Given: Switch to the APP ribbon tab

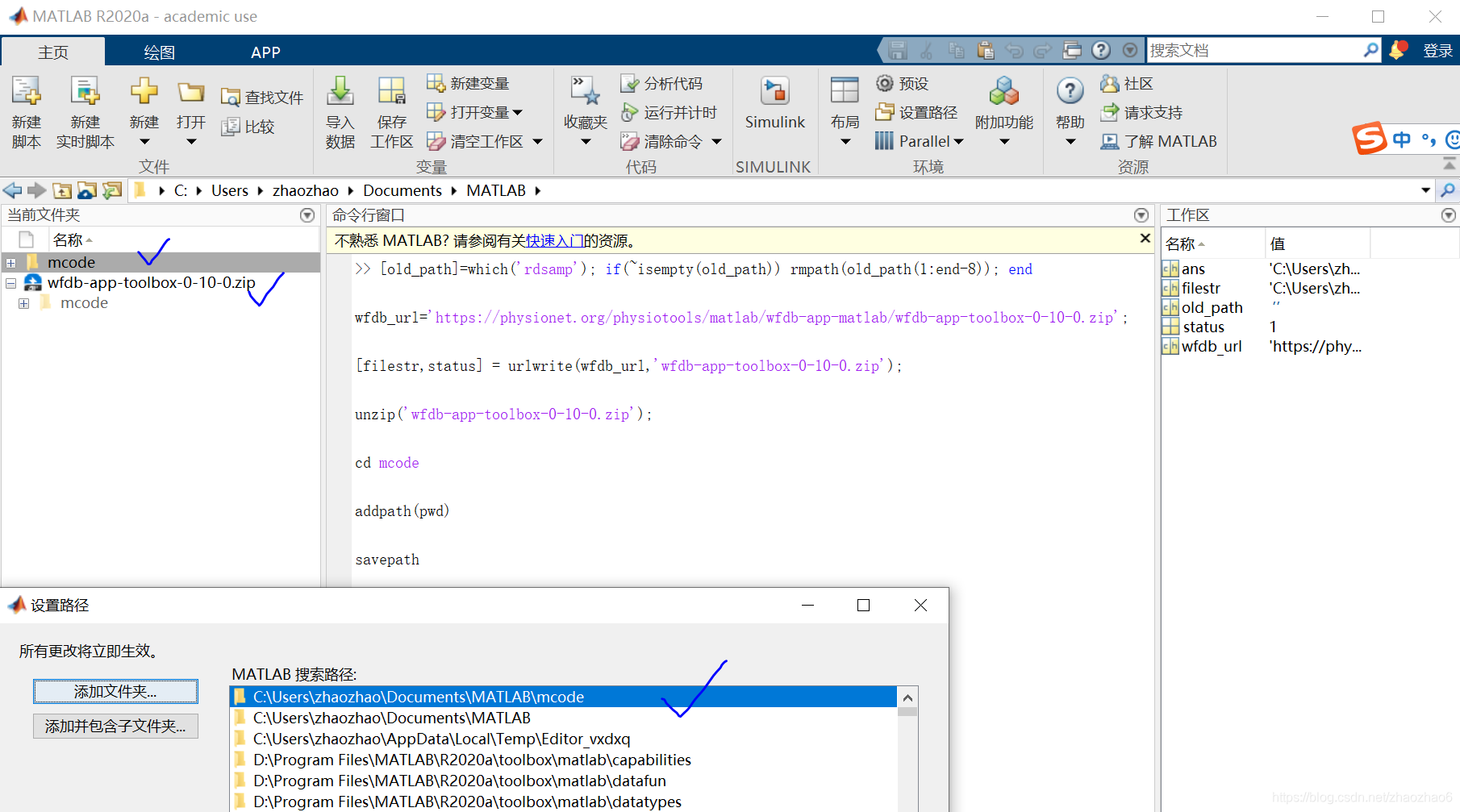Looking at the screenshot, I should pos(265,52).
